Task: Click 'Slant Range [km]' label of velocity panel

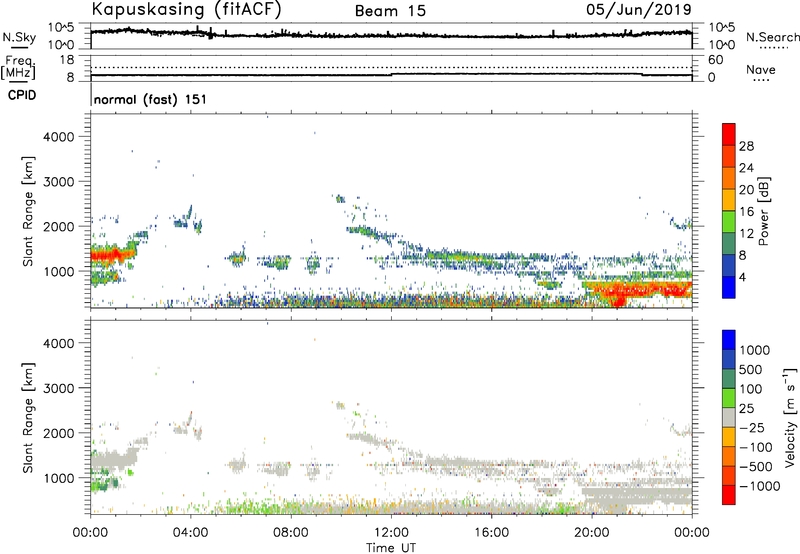Action: [x=28, y=418]
